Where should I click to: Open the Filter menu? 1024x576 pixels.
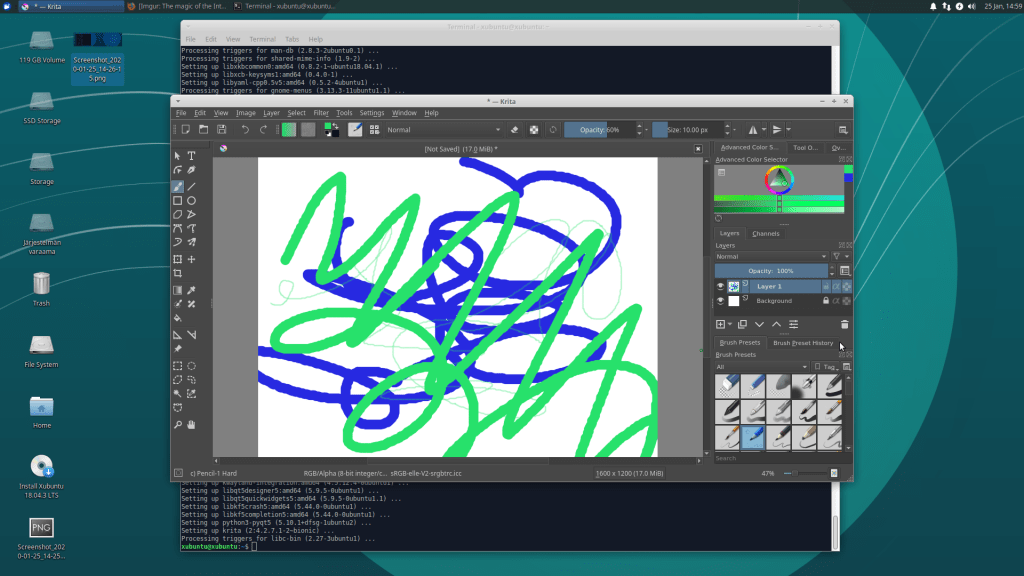(x=321, y=113)
